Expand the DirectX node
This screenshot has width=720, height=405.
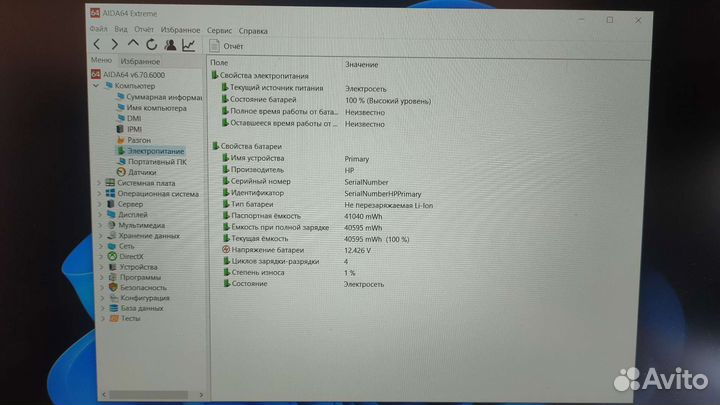point(101,256)
